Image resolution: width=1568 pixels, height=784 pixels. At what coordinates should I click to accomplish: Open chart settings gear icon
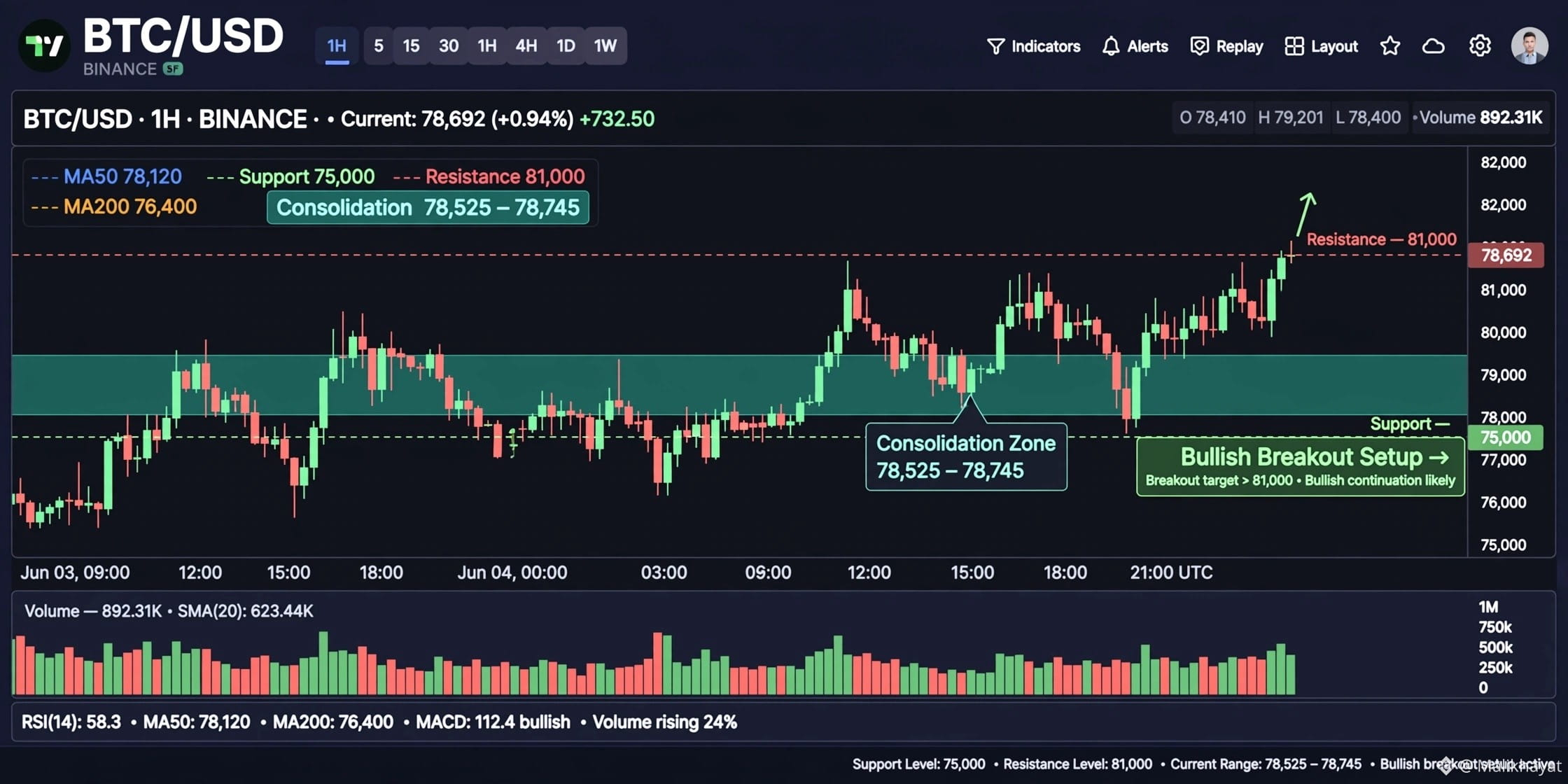1480,46
